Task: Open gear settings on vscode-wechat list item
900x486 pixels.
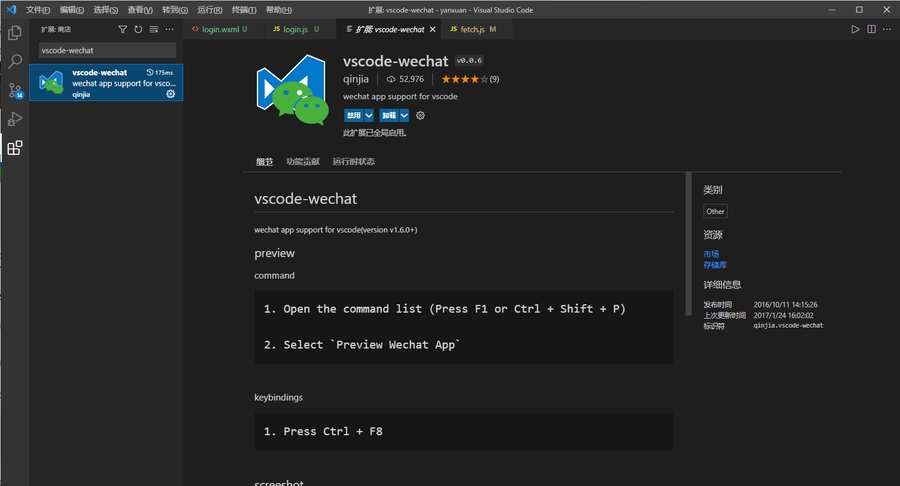Action: (x=171, y=94)
